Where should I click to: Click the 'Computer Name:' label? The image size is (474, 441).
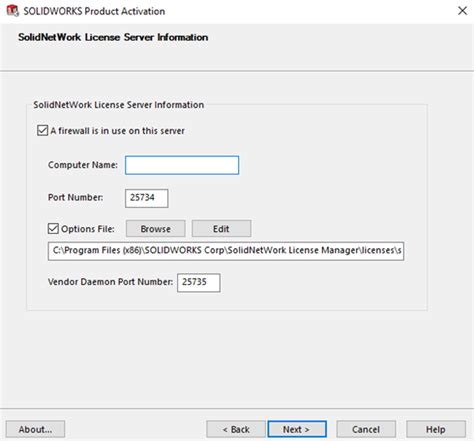(83, 165)
